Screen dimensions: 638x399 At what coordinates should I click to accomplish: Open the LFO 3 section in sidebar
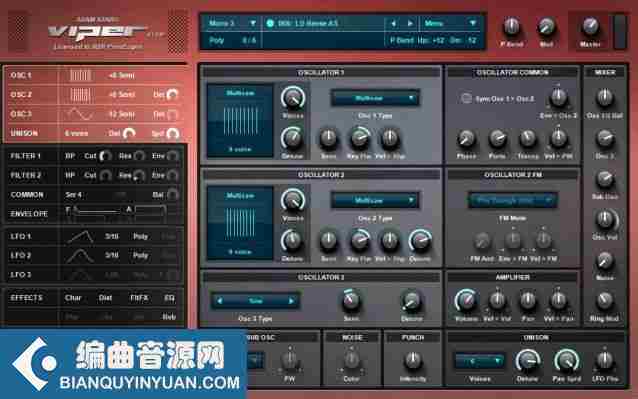(94, 275)
